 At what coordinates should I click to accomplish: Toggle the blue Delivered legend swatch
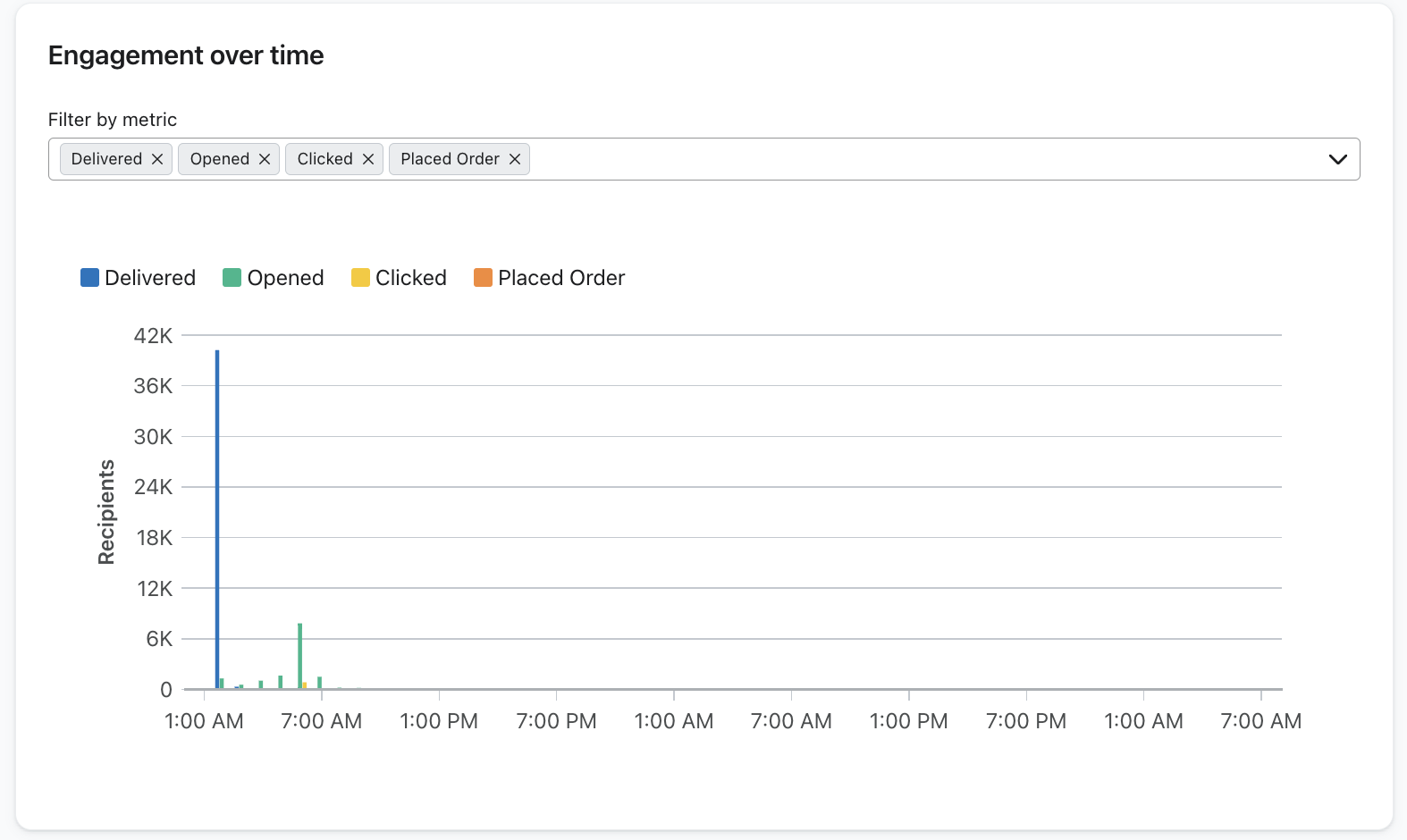pyautogui.click(x=89, y=278)
